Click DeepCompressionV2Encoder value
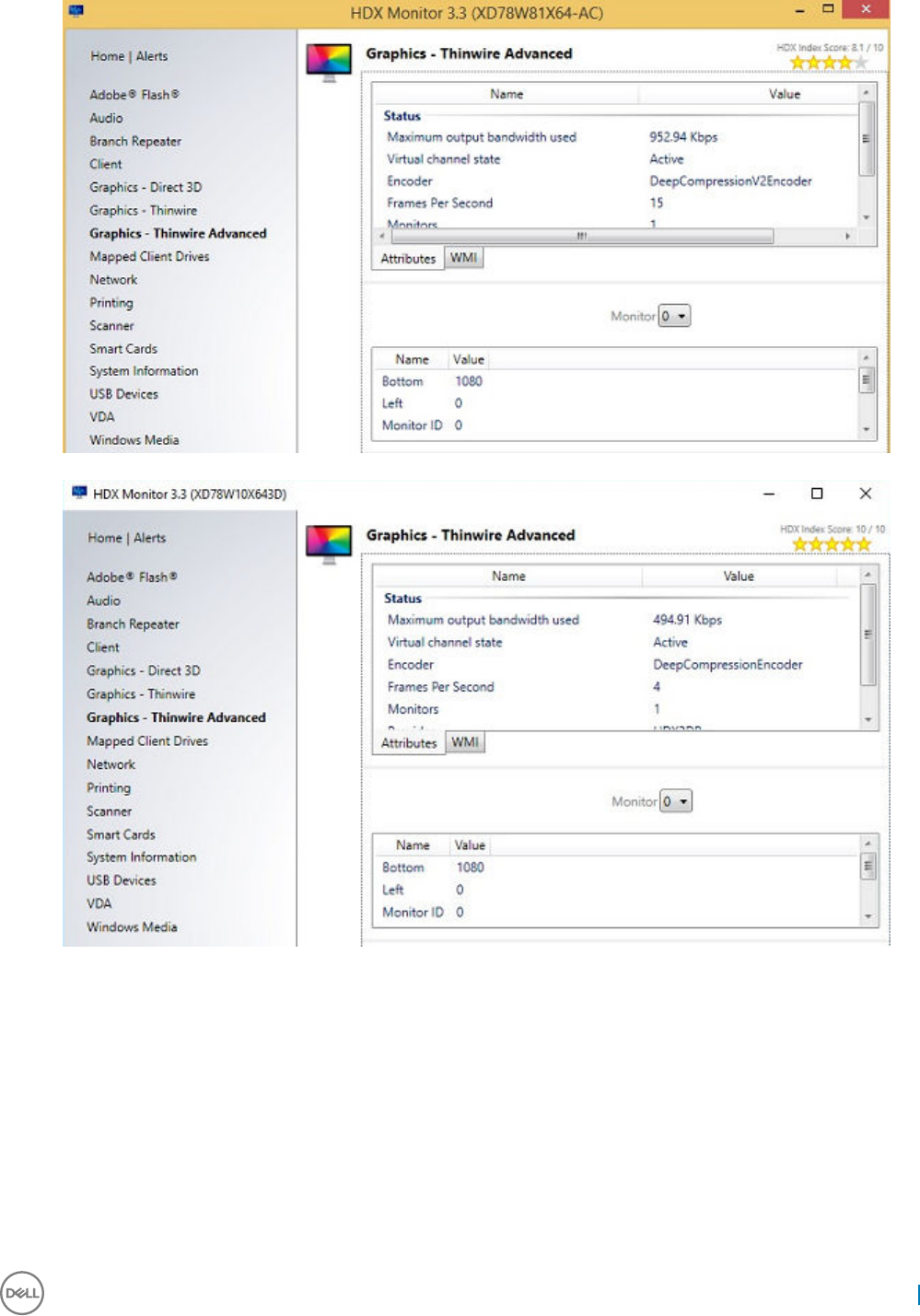 coord(730,181)
